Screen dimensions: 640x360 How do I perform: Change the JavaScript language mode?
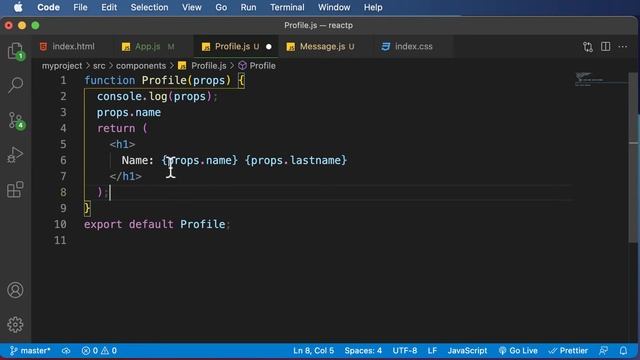(467, 351)
